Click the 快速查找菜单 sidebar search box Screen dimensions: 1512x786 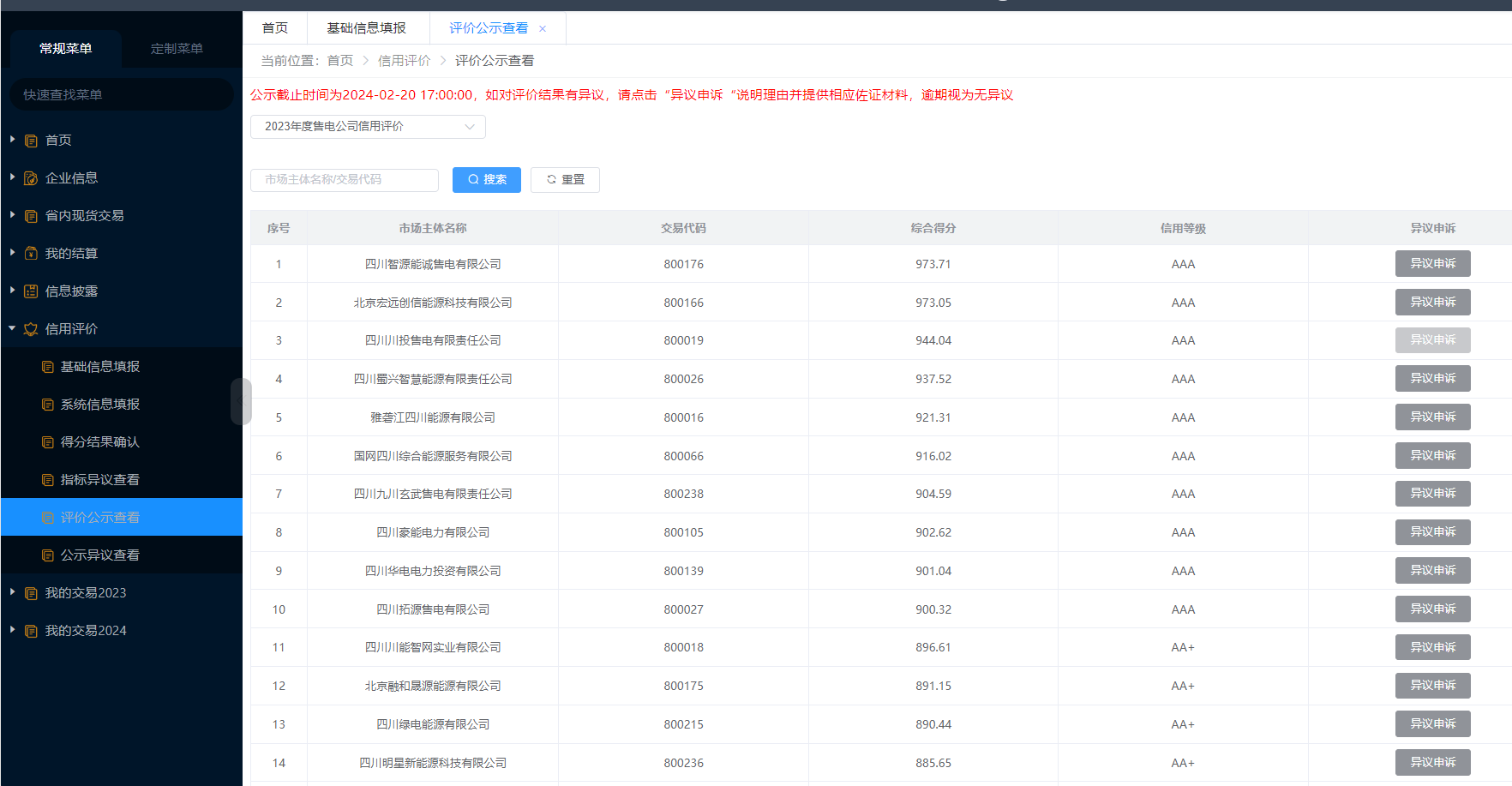121,94
